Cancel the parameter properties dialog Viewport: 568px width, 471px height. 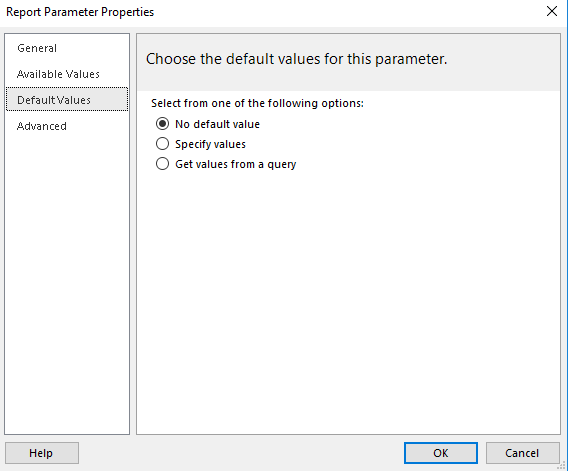click(x=522, y=453)
